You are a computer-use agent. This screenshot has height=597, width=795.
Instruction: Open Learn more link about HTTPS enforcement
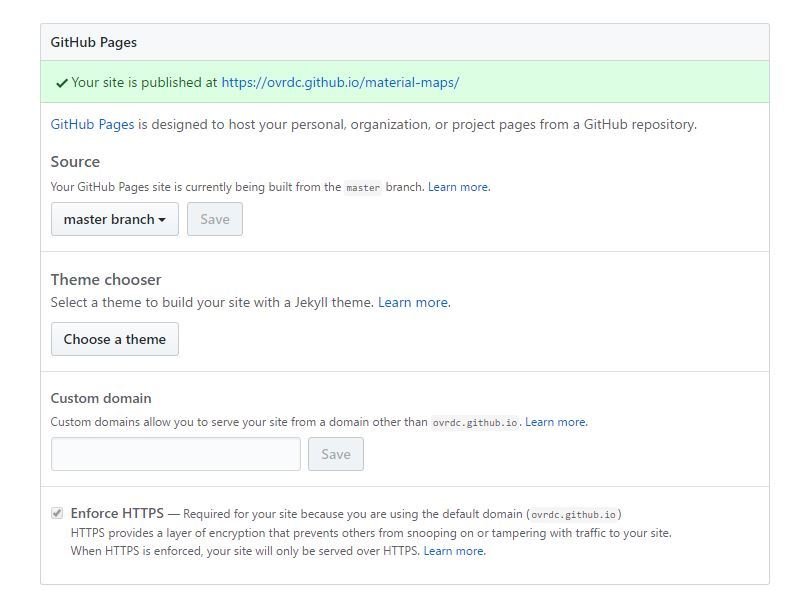454,551
